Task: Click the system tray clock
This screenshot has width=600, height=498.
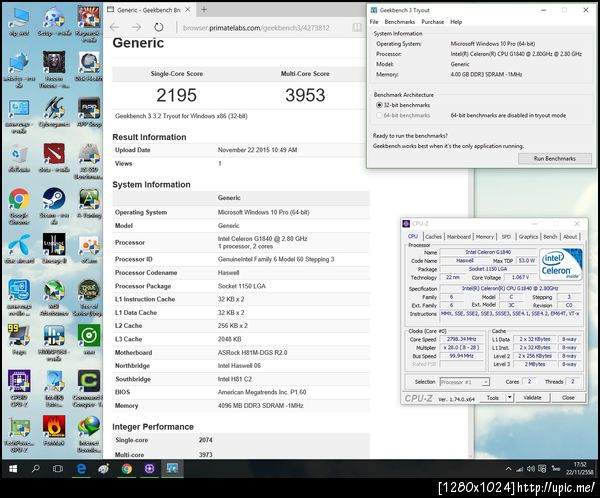Action: click(580, 469)
